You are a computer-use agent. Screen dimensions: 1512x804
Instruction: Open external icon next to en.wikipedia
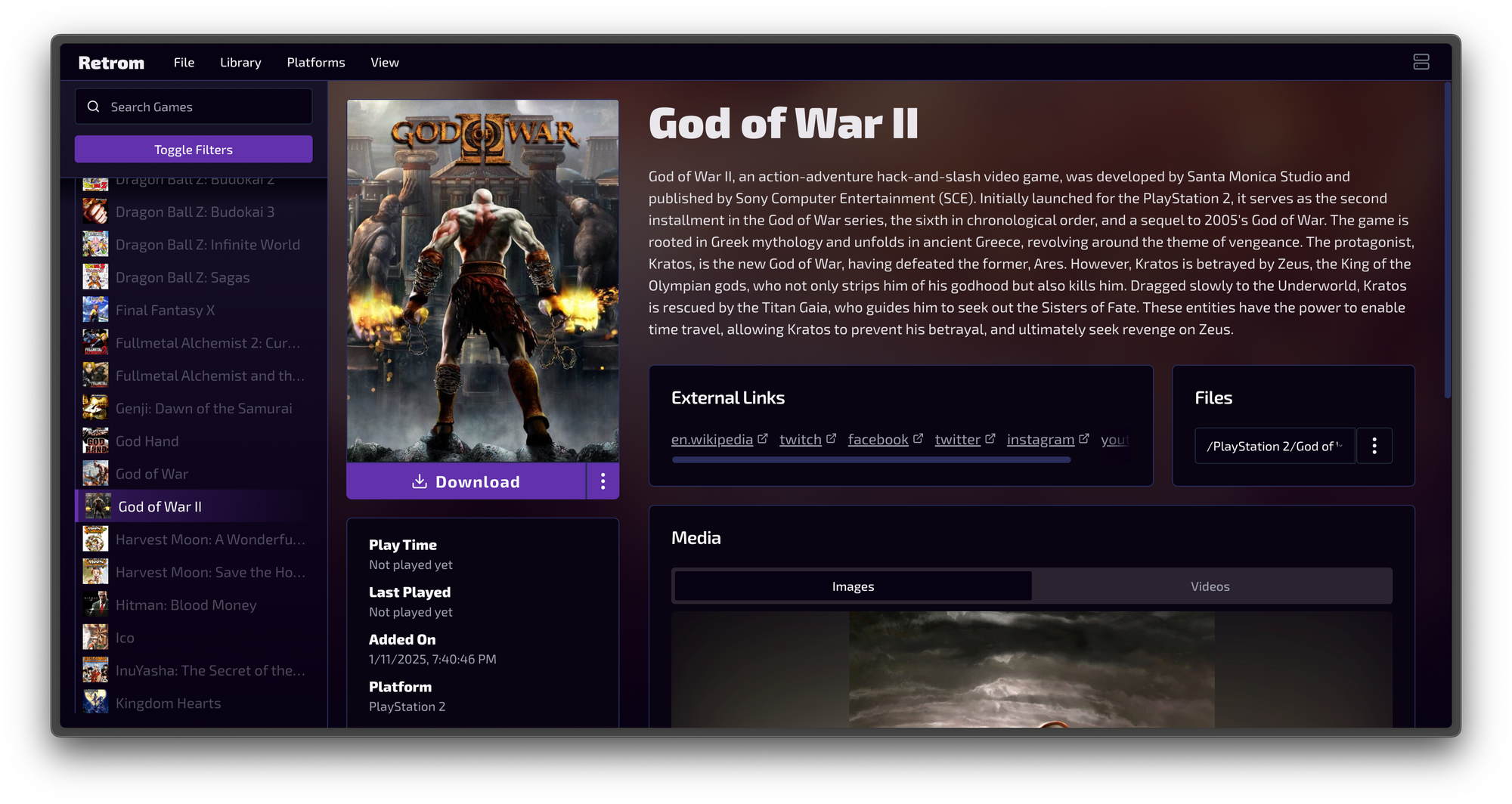763,438
